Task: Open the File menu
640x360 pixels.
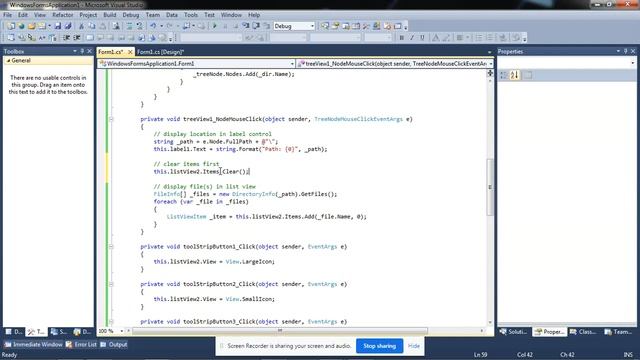Action: pos(7,15)
